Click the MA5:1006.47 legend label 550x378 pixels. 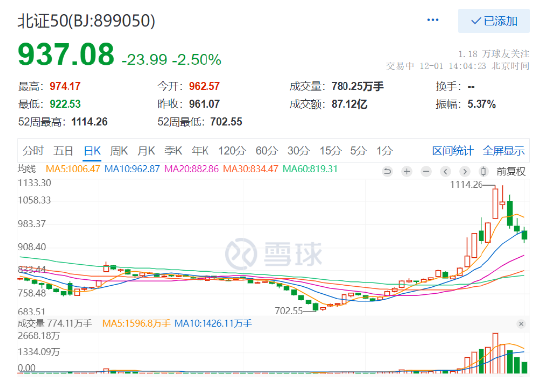[73, 169]
